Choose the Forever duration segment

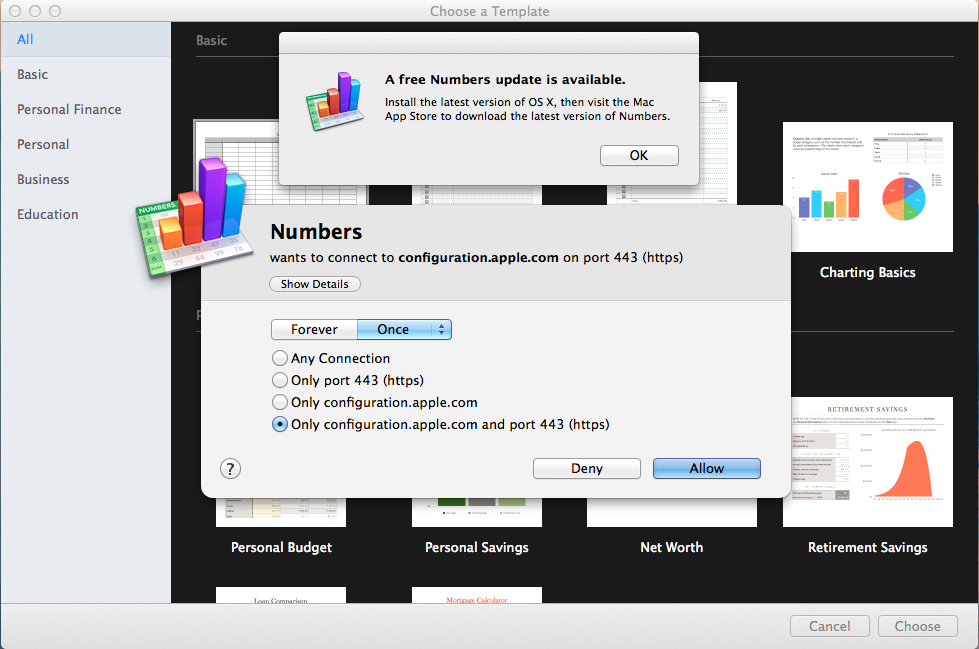tap(314, 329)
